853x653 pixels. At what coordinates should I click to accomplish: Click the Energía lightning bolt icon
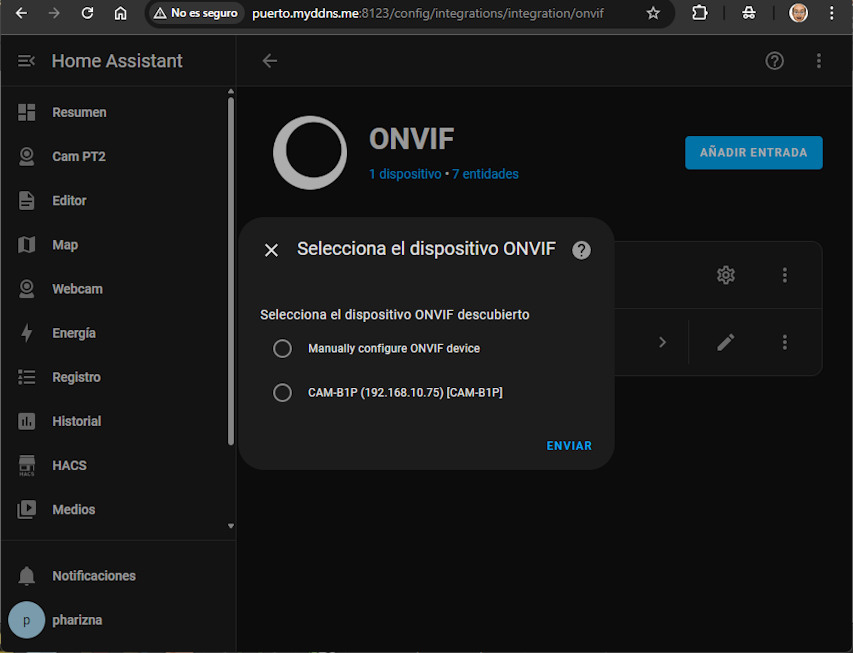tap(27, 333)
